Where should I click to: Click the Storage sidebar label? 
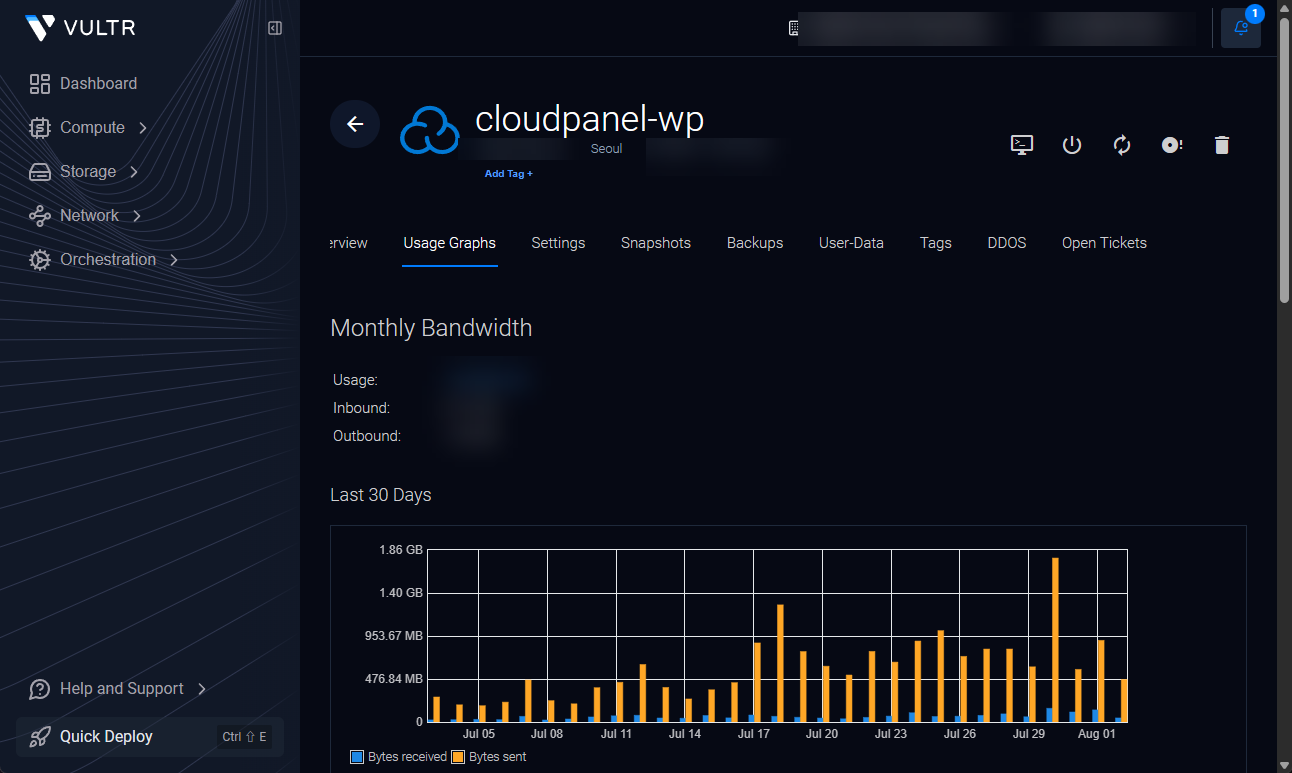(x=88, y=172)
